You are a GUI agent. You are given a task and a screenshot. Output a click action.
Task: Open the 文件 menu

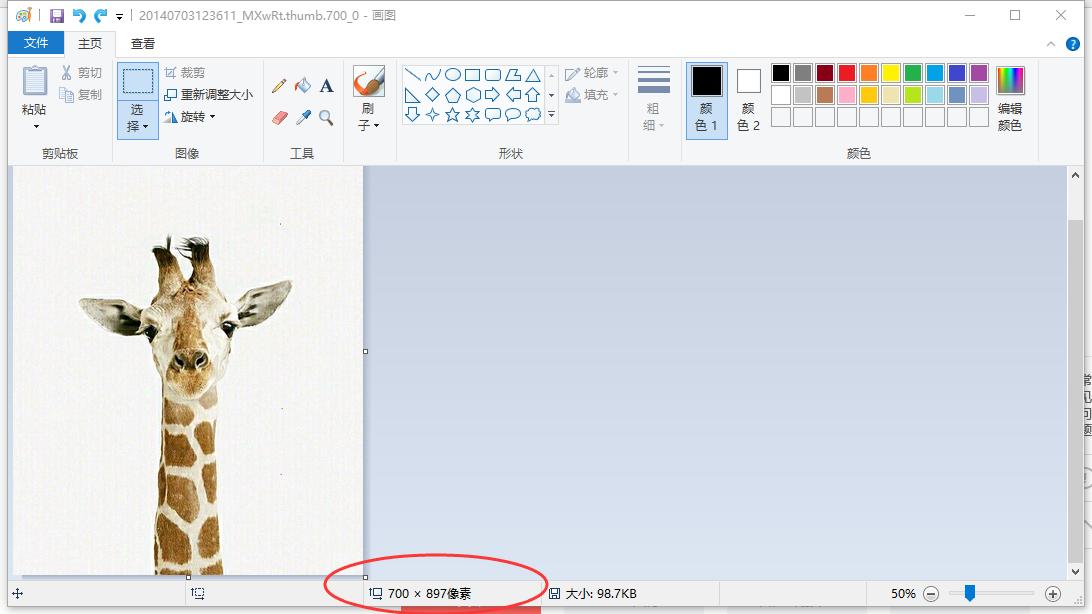(x=35, y=43)
